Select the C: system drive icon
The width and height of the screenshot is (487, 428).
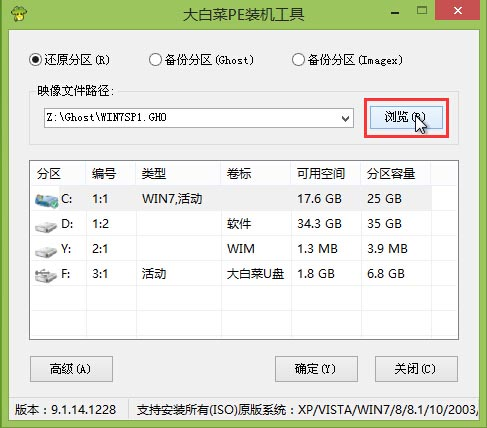tap(47, 200)
